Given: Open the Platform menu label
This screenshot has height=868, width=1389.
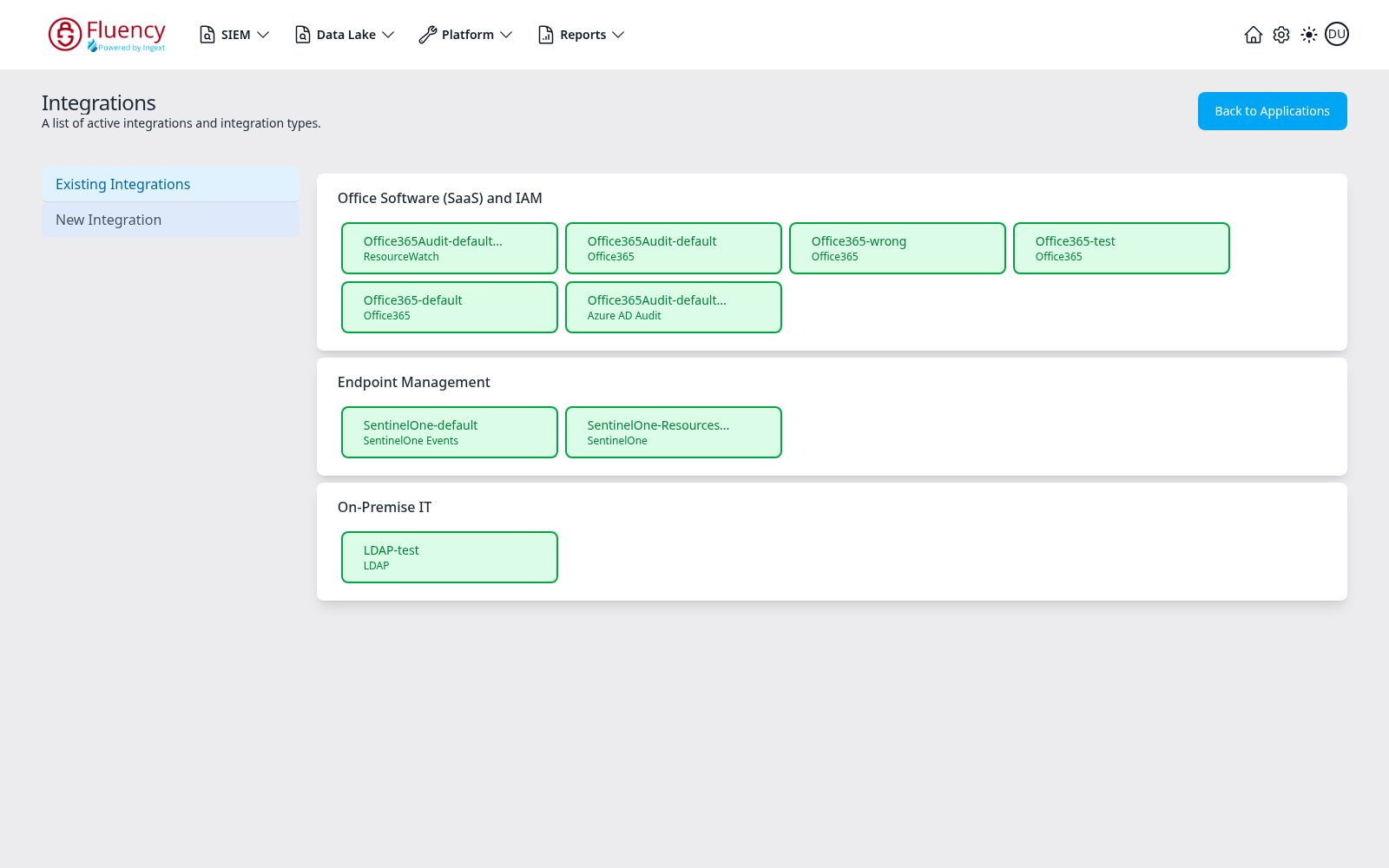Looking at the screenshot, I should 468,35.
